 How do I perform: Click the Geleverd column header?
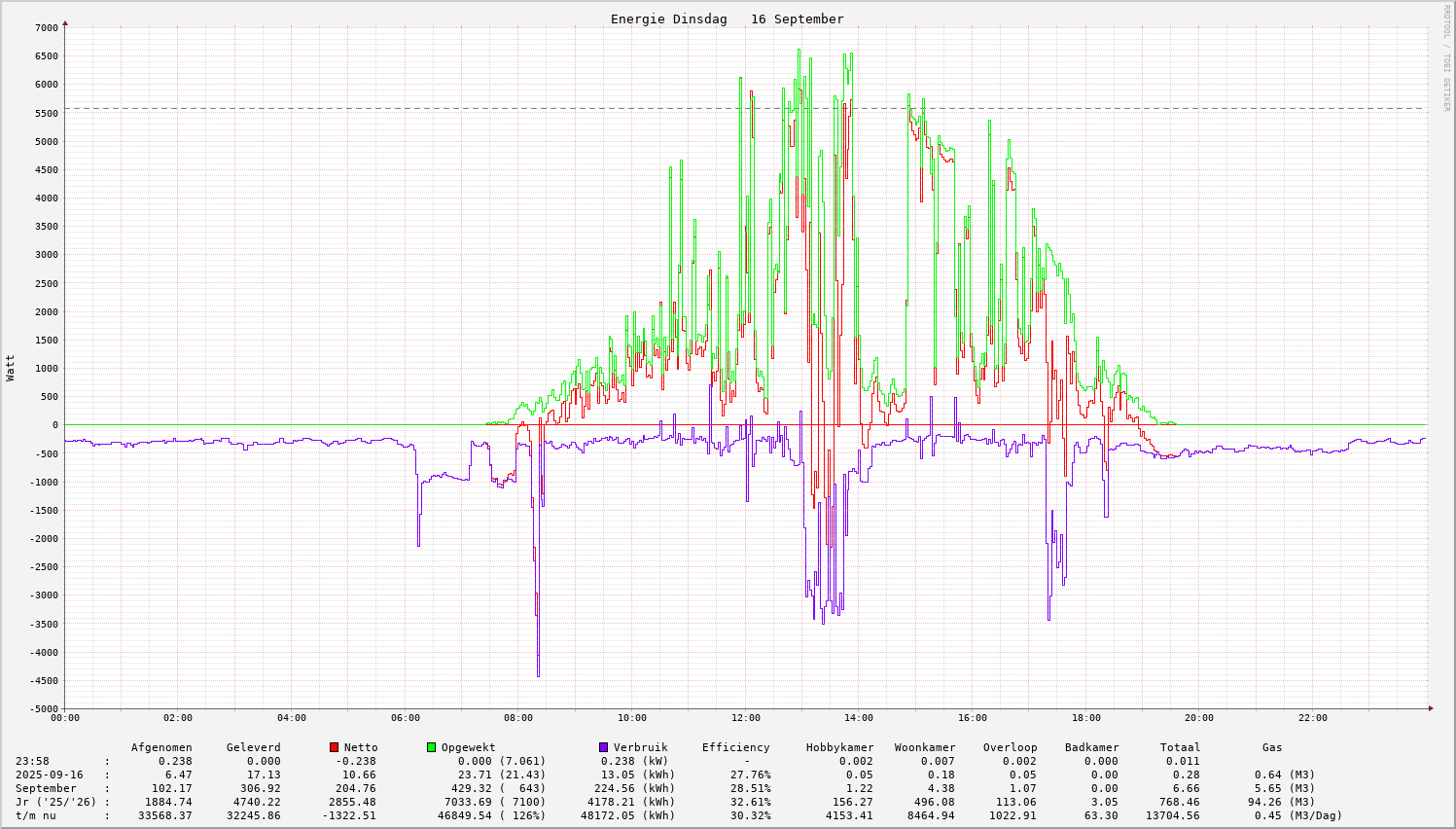coord(253,747)
